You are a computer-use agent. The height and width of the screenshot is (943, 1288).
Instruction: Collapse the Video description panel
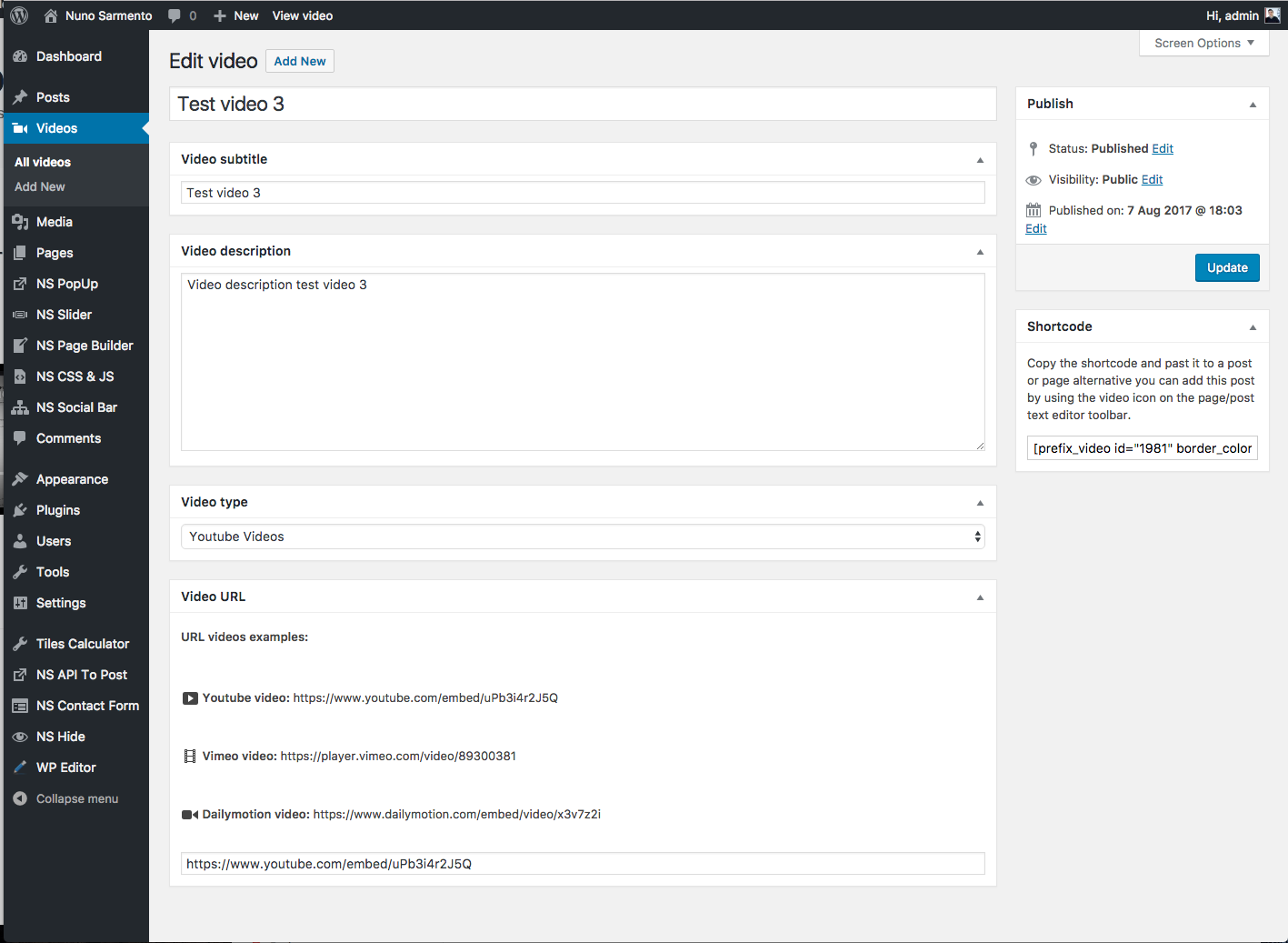[980, 252]
